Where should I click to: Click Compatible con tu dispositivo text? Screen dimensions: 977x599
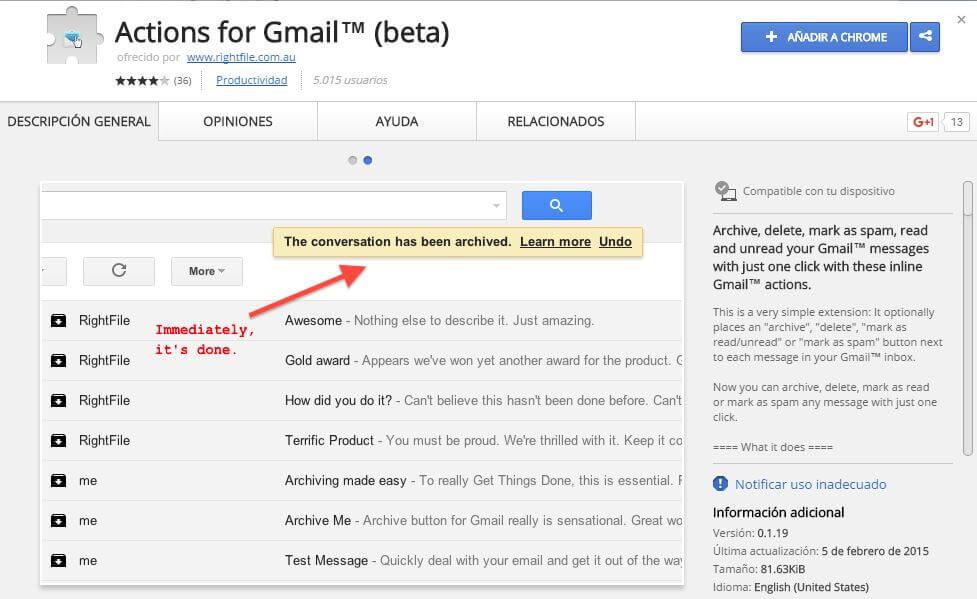[818, 191]
